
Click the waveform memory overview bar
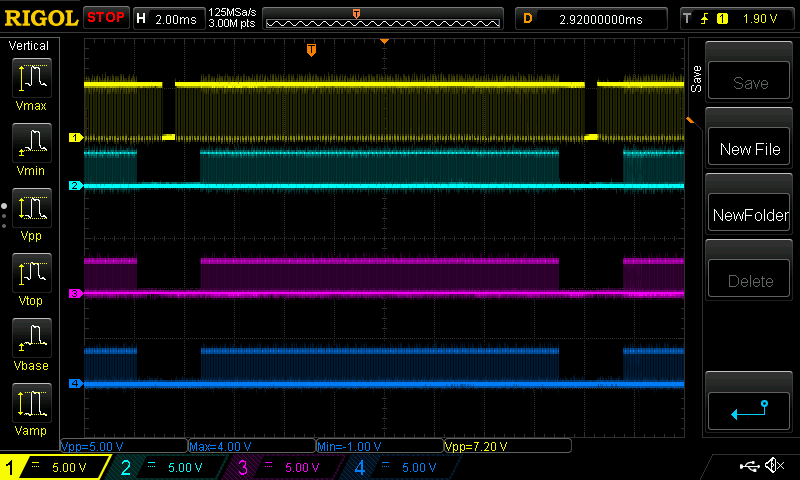coord(383,19)
